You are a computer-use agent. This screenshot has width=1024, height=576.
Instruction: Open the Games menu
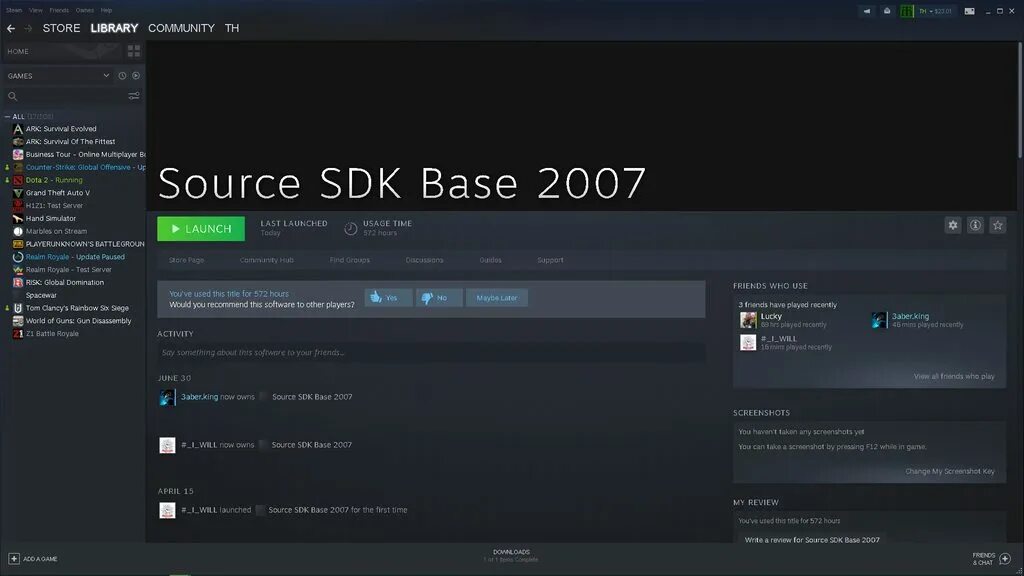tap(84, 10)
